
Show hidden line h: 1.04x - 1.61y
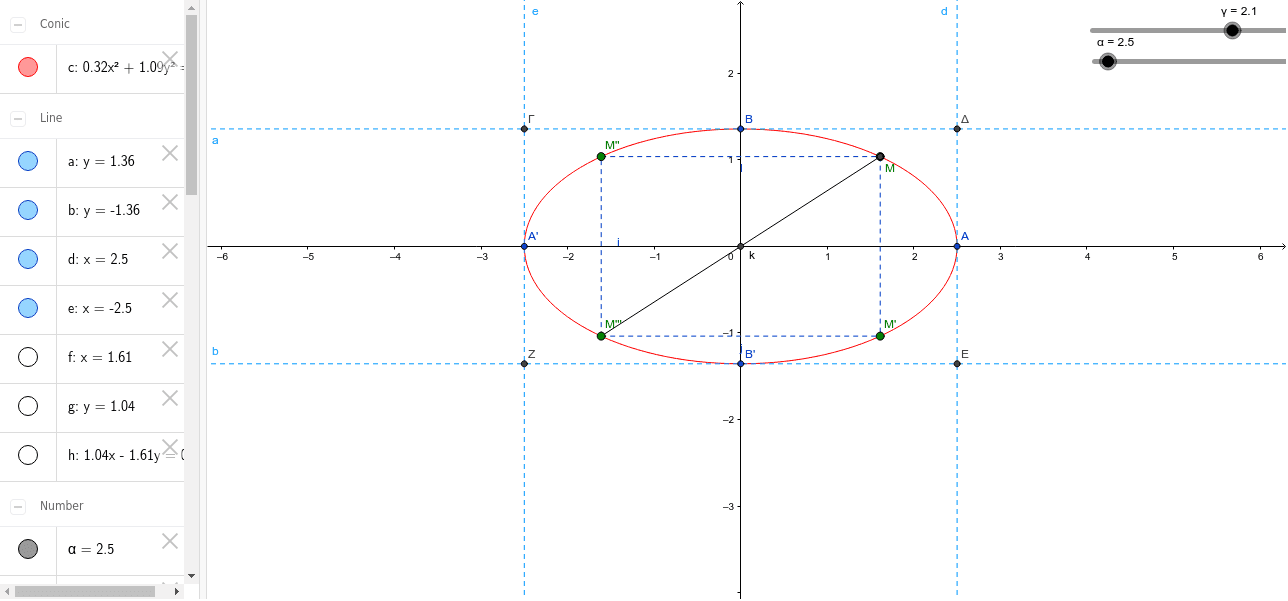28,455
